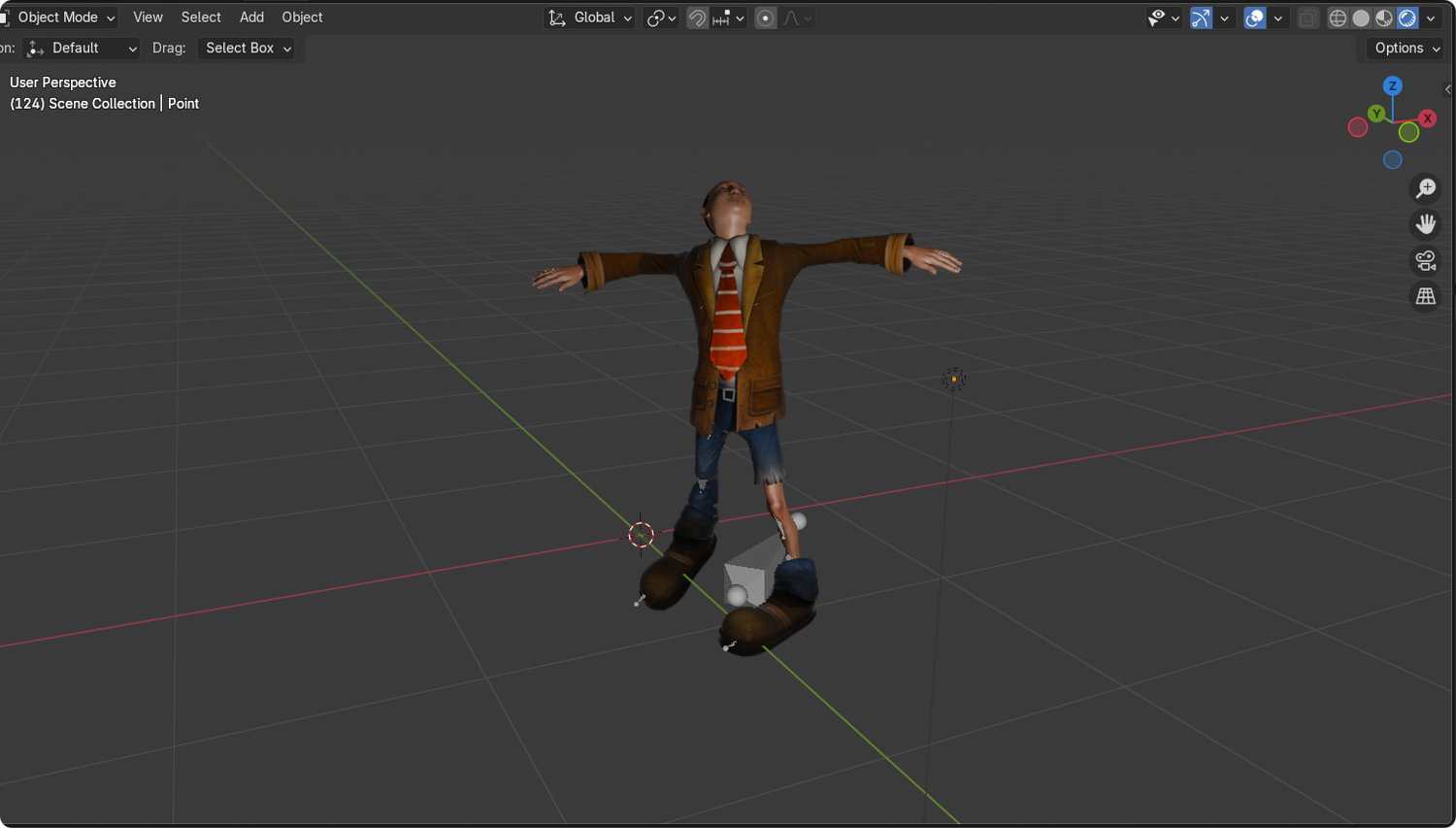Open the Object menu
The height and width of the screenshot is (828, 1456).
[x=302, y=17]
